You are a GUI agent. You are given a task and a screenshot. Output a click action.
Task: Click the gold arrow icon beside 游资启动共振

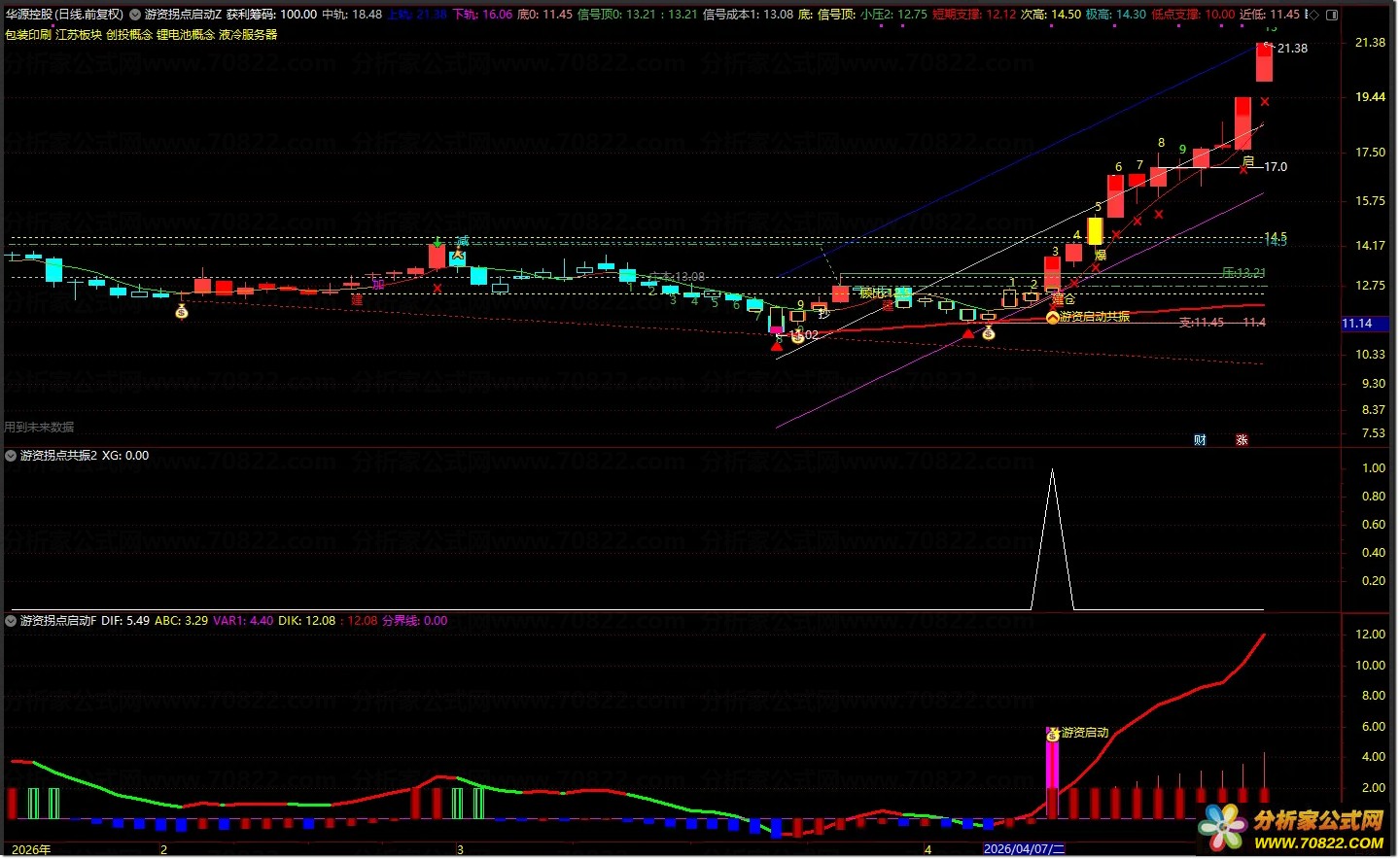[1052, 317]
